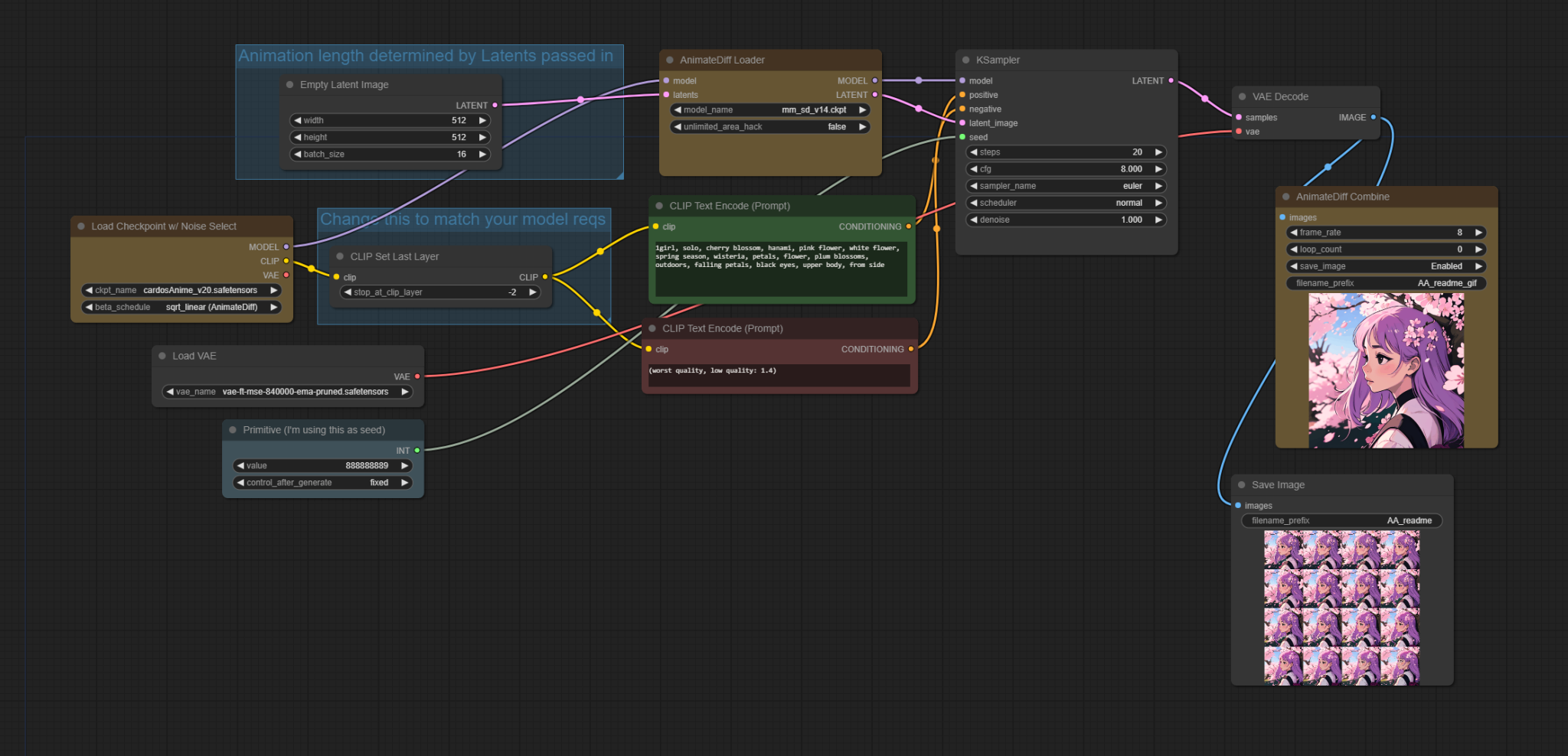1568x756 pixels.
Task: Increase steps with the right arrow in KSampler
Action: click(x=1158, y=152)
